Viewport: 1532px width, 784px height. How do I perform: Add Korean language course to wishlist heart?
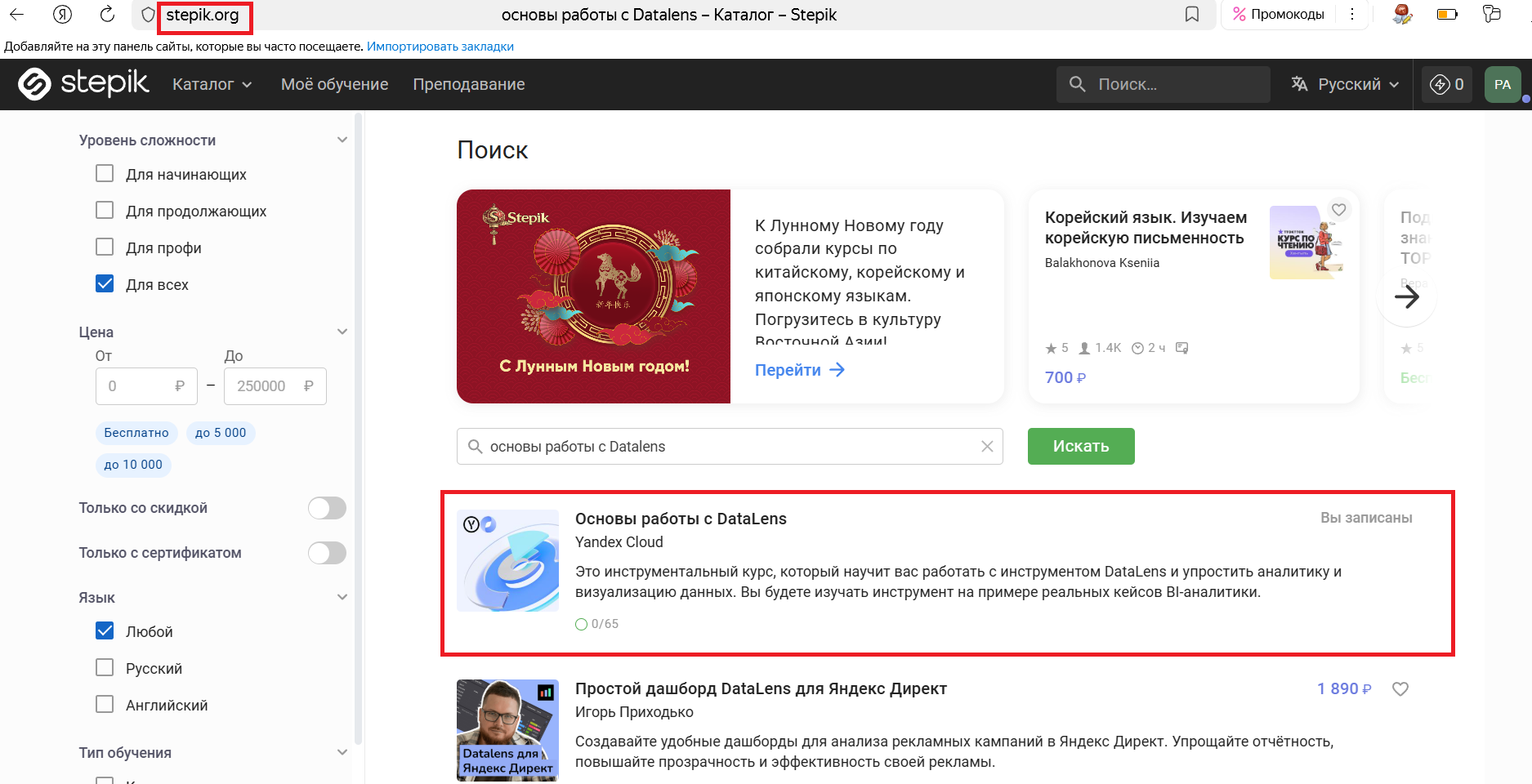(x=1338, y=209)
